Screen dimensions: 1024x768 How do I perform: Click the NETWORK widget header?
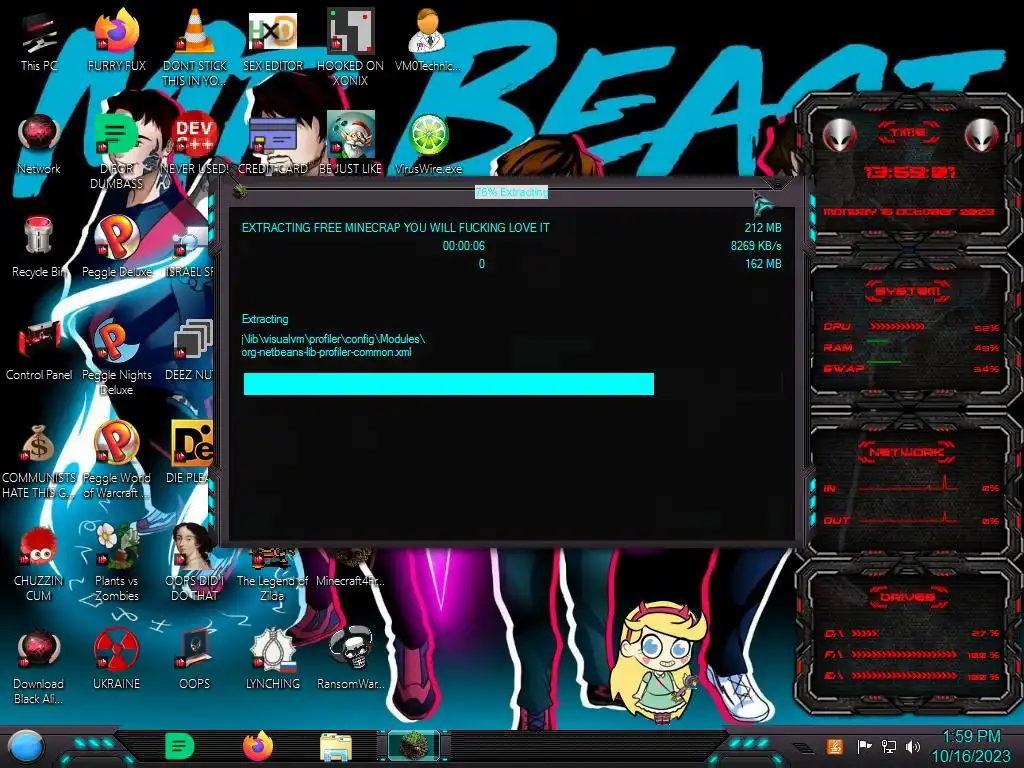906,451
